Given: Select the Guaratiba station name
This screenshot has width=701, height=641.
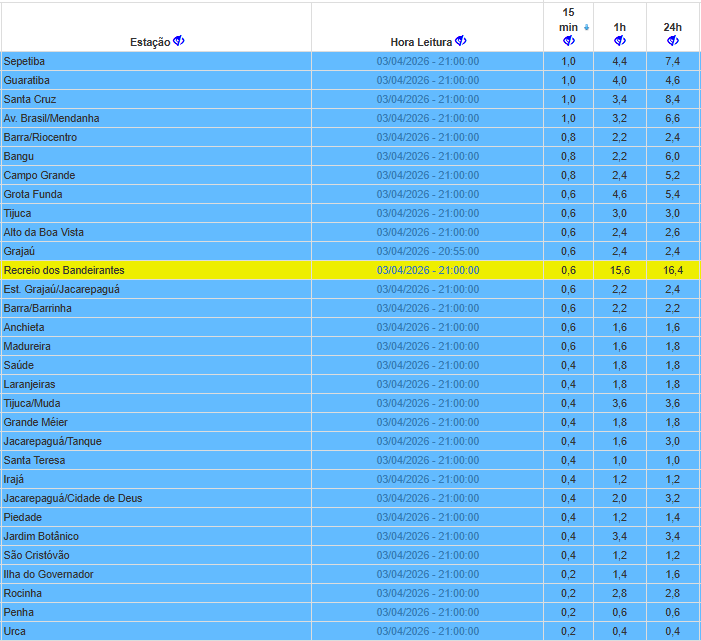Looking at the screenshot, I should click(26, 80).
